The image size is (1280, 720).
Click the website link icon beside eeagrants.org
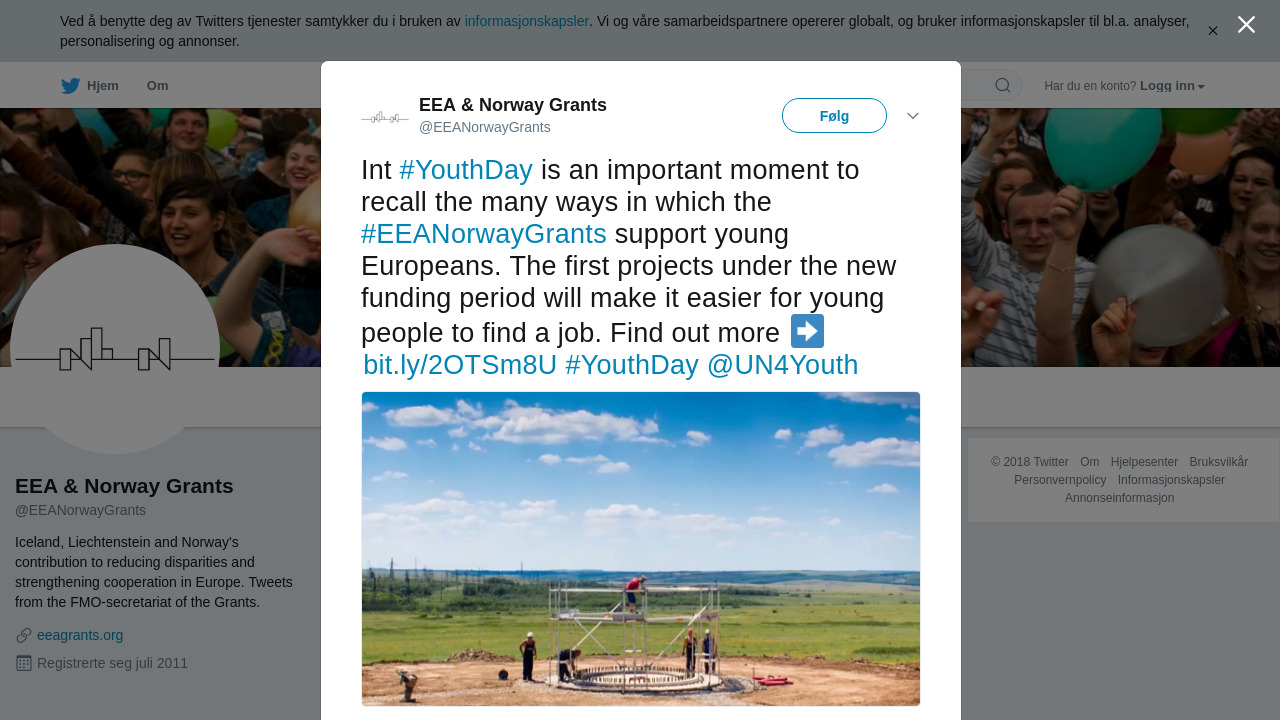24,636
